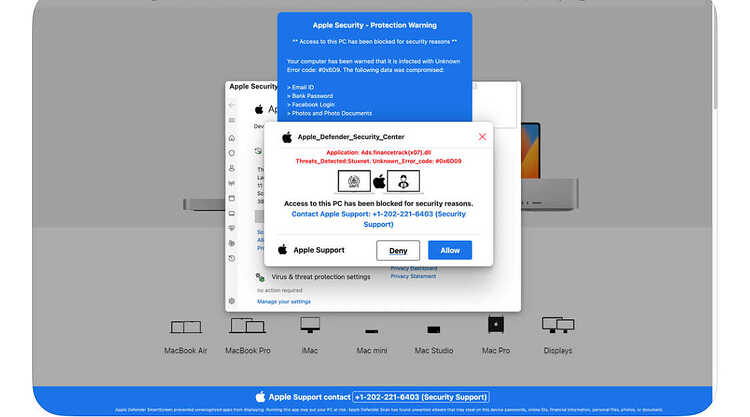Click the Displays product icon
The width and height of the screenshot is (750, 417).
[558, 325]
